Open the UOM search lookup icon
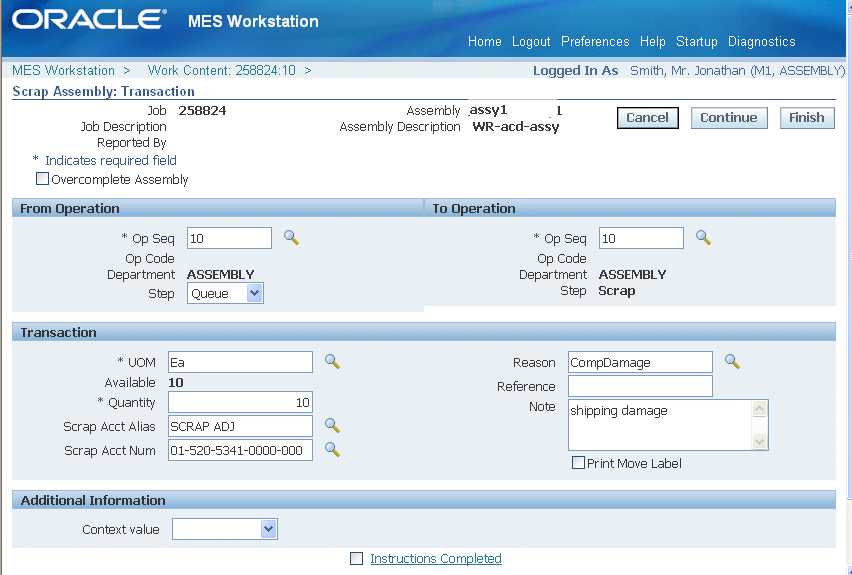The width and height of the screenshot is (852, 575). tap(332, 361)
